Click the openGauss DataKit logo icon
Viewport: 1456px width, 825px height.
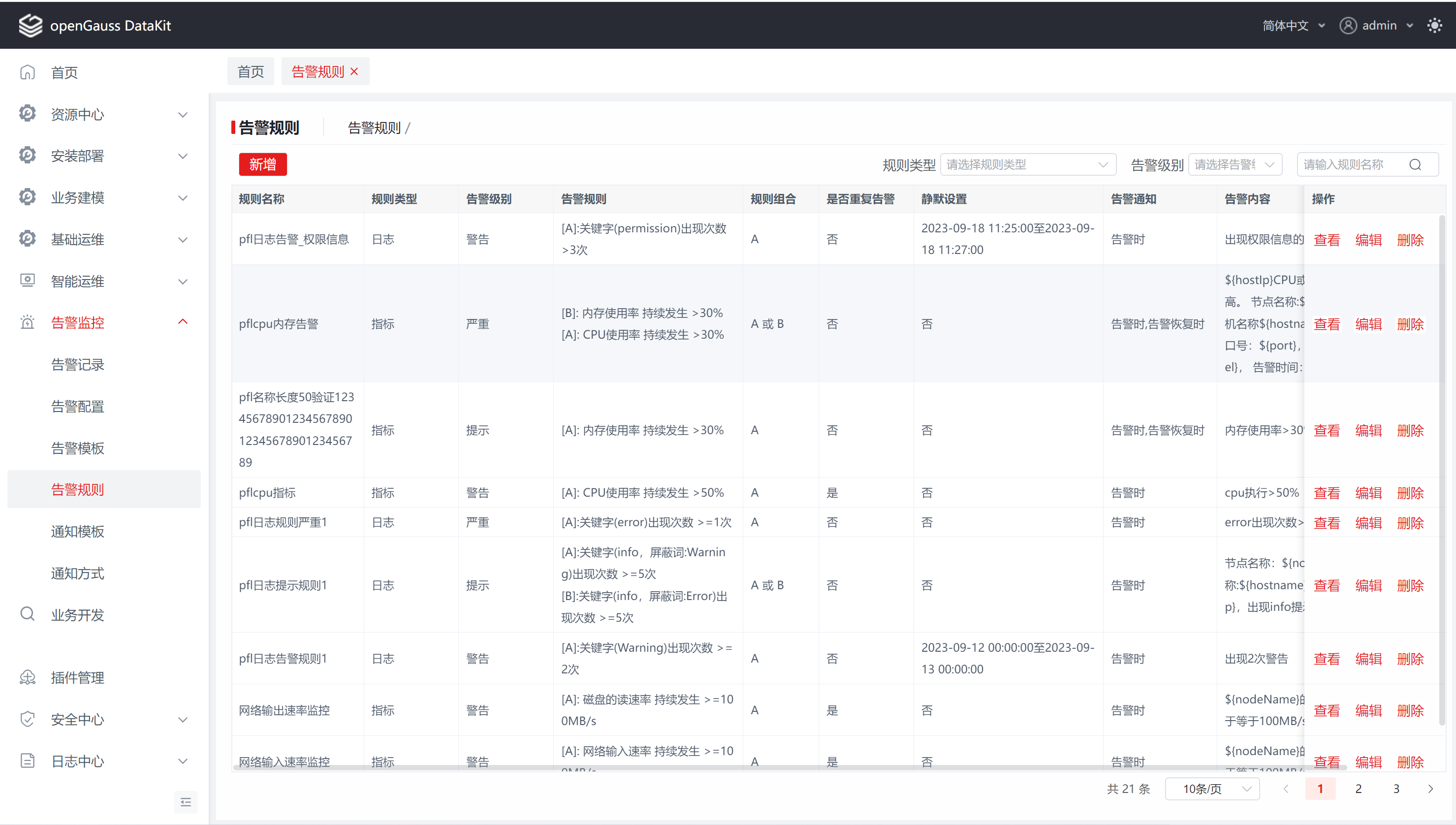click(x=31, y=26)
